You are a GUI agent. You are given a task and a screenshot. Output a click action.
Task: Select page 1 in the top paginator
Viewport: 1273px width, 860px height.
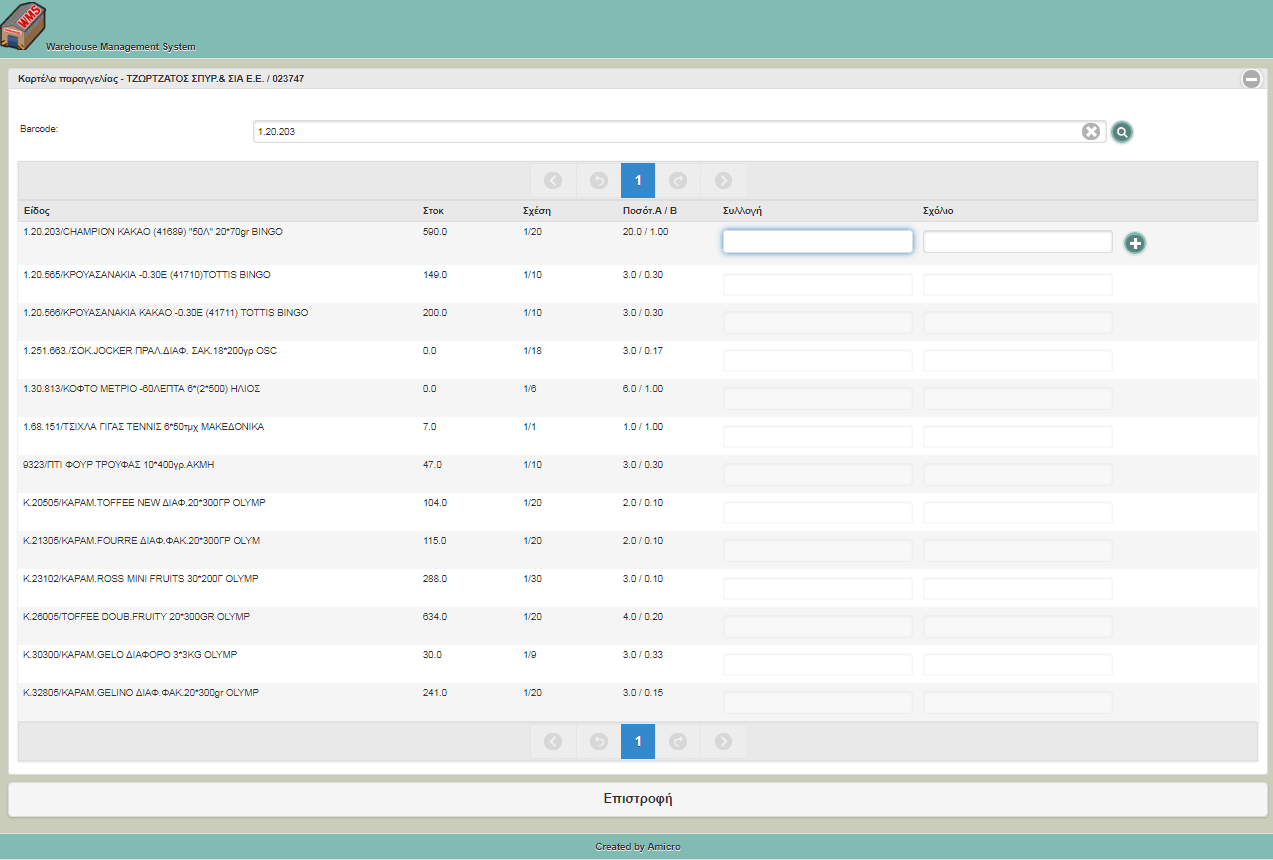[x=638, y=181]
